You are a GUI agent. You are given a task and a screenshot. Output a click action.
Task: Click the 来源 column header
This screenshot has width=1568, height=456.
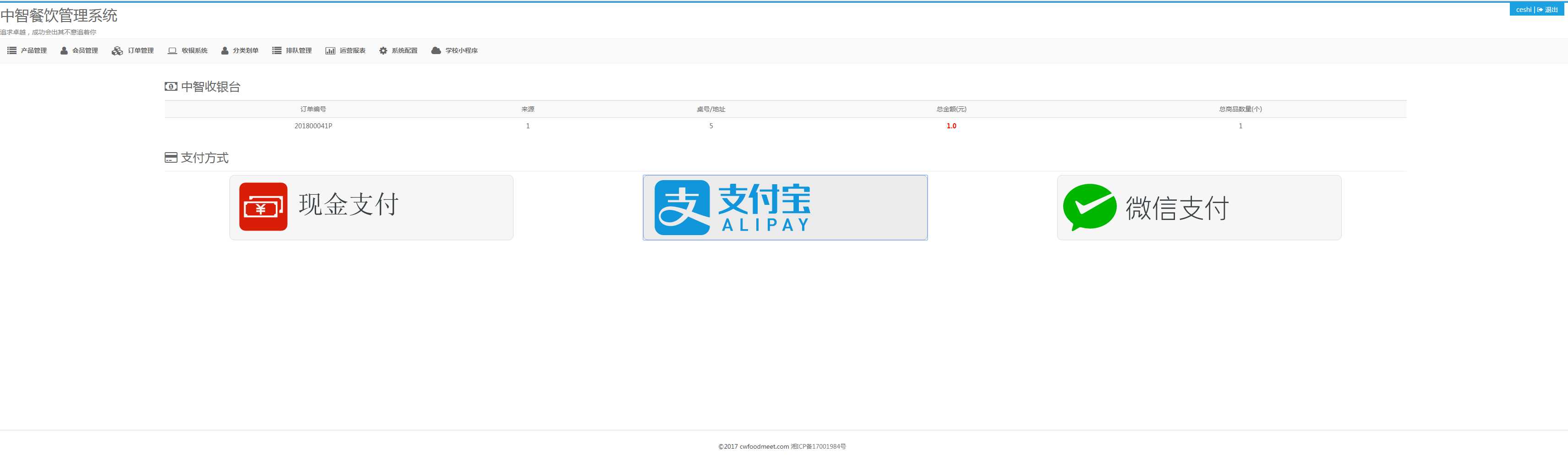[528, 109]
